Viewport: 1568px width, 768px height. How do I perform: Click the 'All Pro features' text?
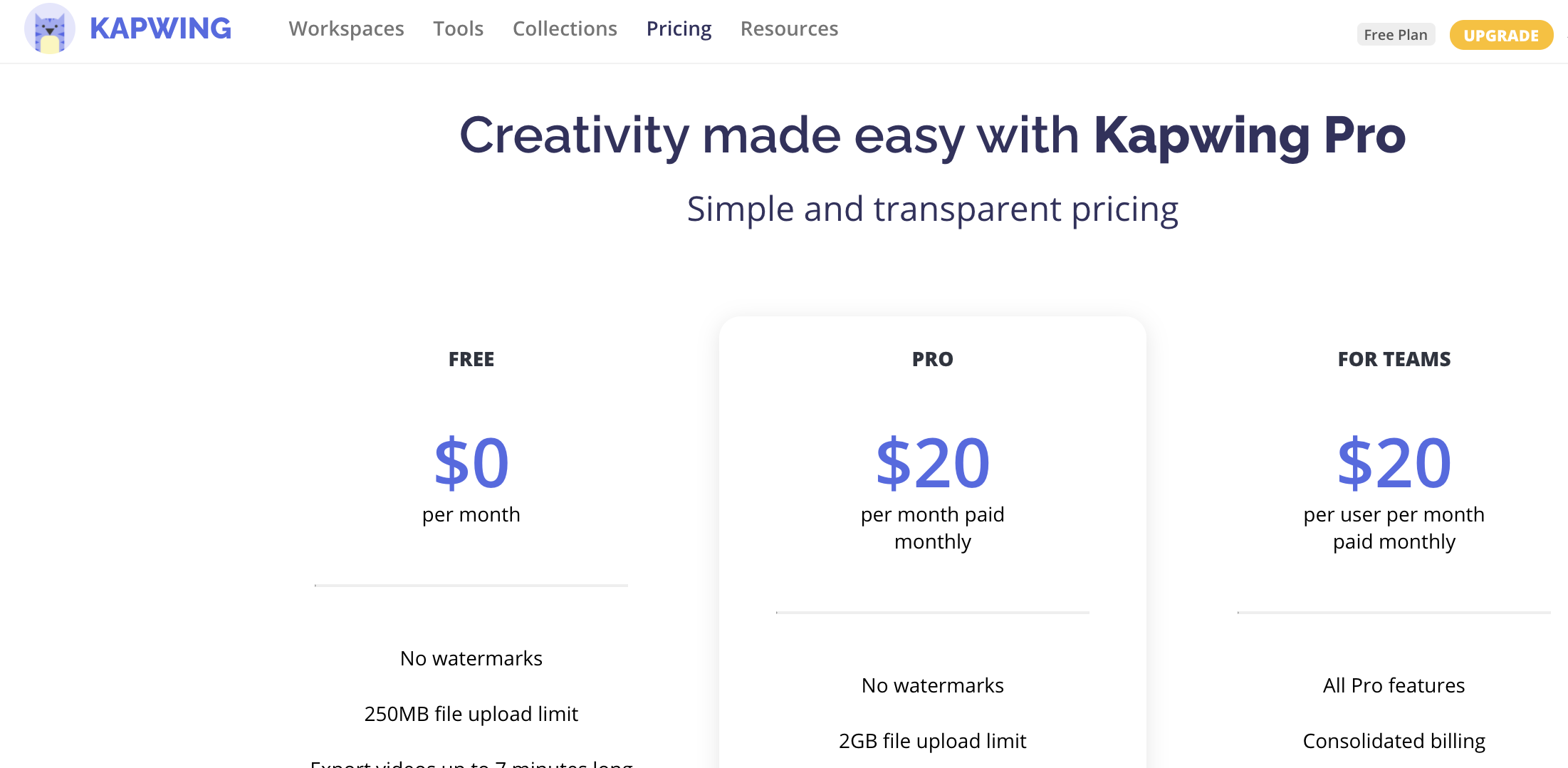coord(1394,685)
